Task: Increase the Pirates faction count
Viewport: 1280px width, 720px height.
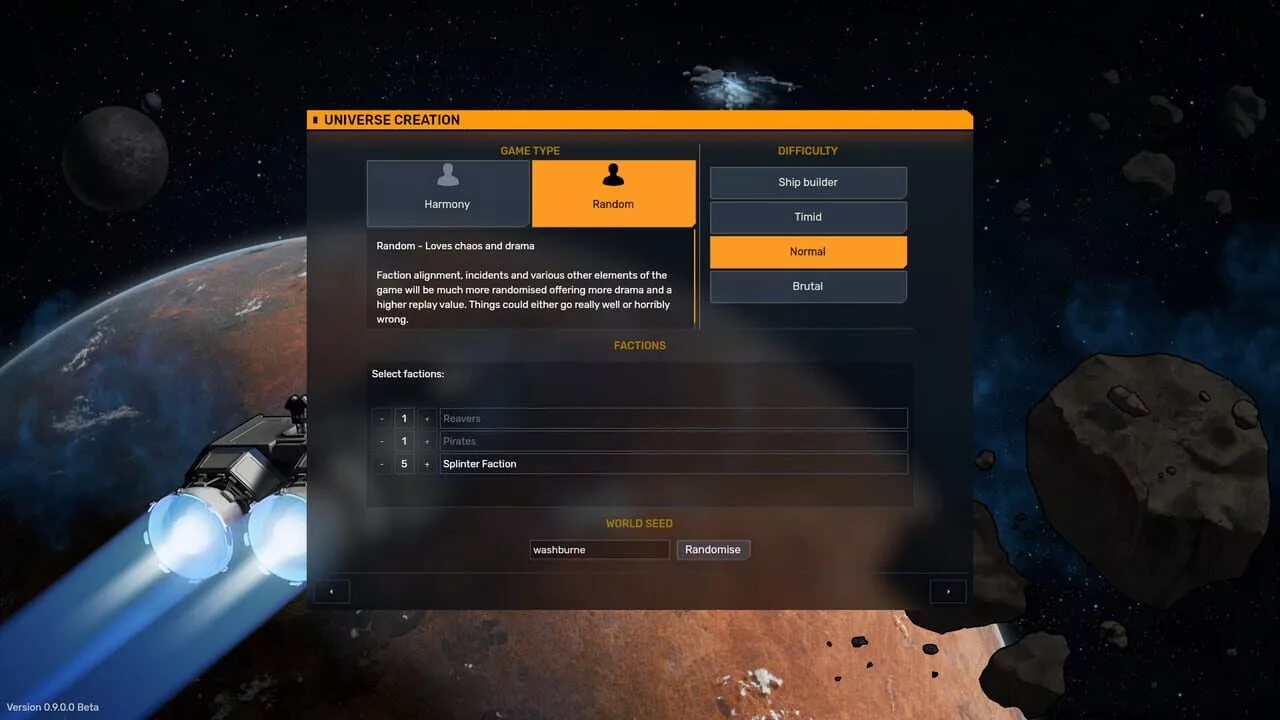Action: 427,441
